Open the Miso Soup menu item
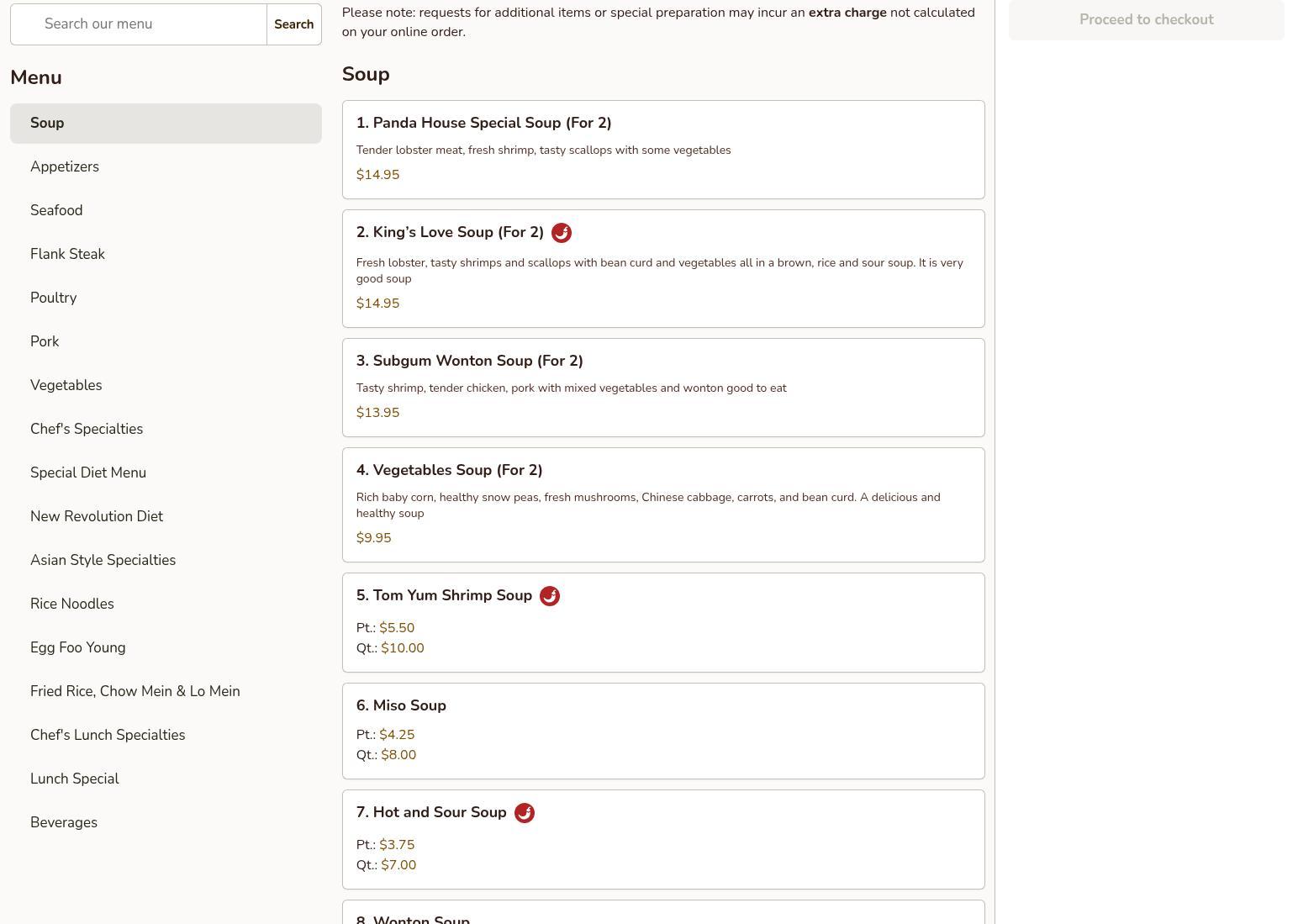The width and height of the screenshot is (1298, 924). [662, 731]
